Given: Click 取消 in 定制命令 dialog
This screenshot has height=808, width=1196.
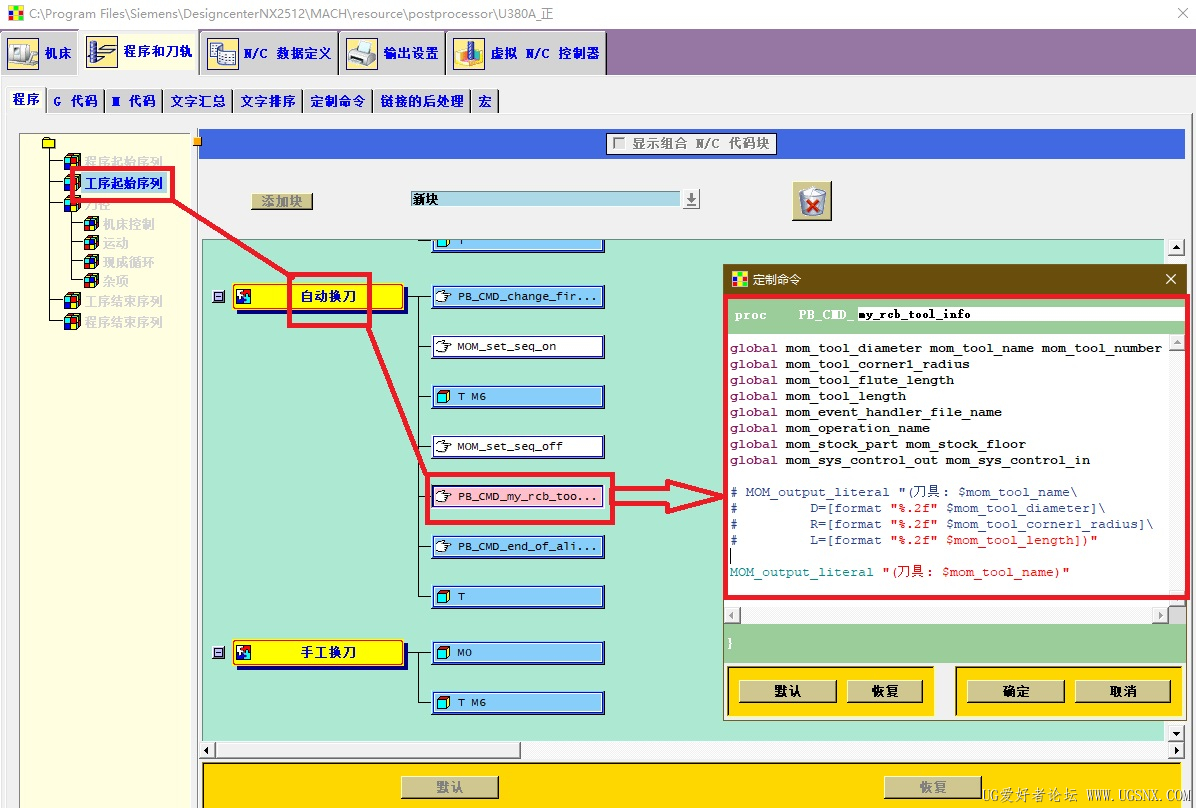Looking at the screenshot, I should (1123, 691).
